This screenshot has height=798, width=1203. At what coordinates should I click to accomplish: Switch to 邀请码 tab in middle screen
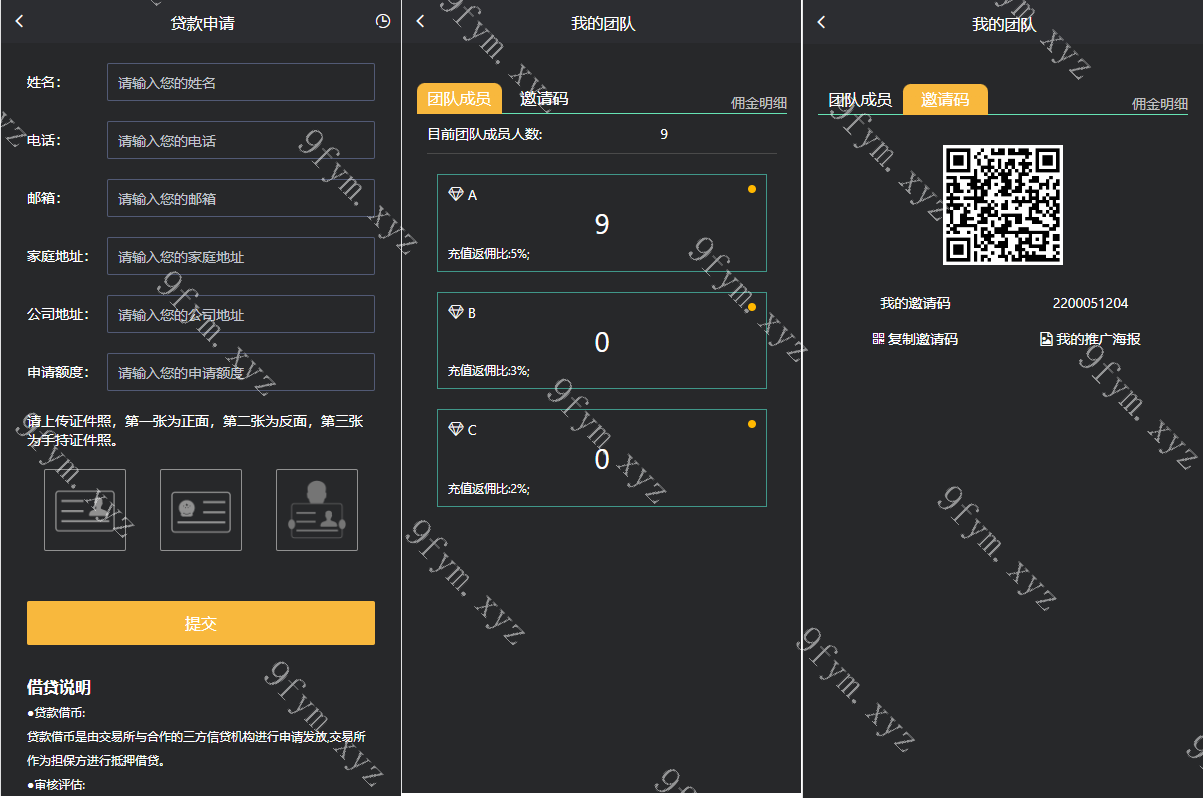click(x=544, y=99)
